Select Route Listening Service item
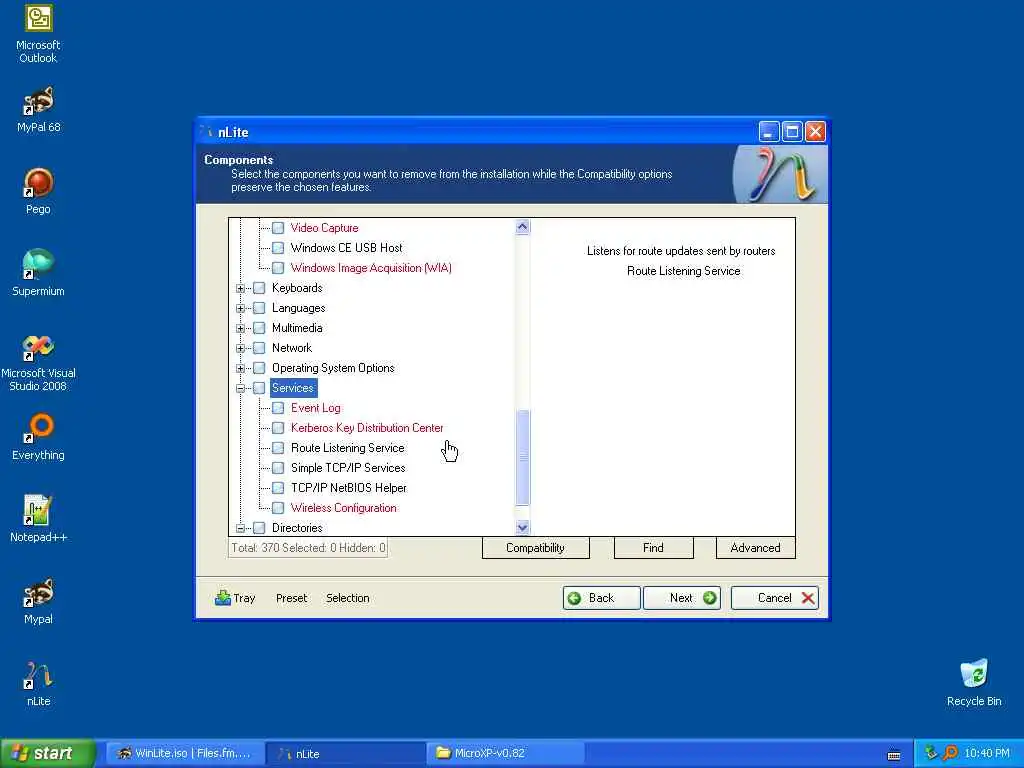Viewport: 1024px width, 768px height. coord(347,448)
